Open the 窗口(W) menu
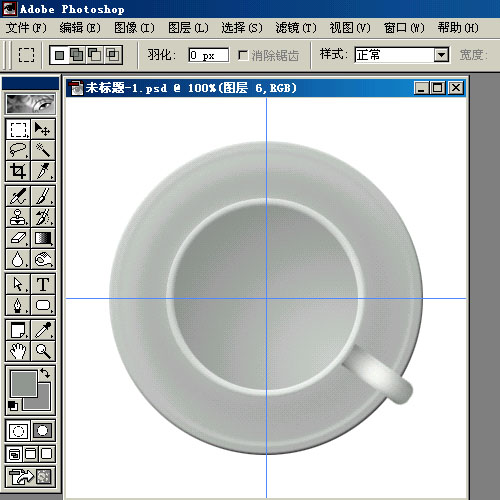Image resolution: width=500 pixels, height=500 pixels. tap(404, 28)
